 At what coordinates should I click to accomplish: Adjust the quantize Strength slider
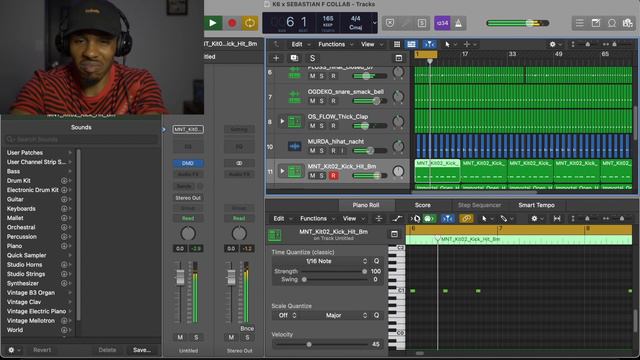334,271
